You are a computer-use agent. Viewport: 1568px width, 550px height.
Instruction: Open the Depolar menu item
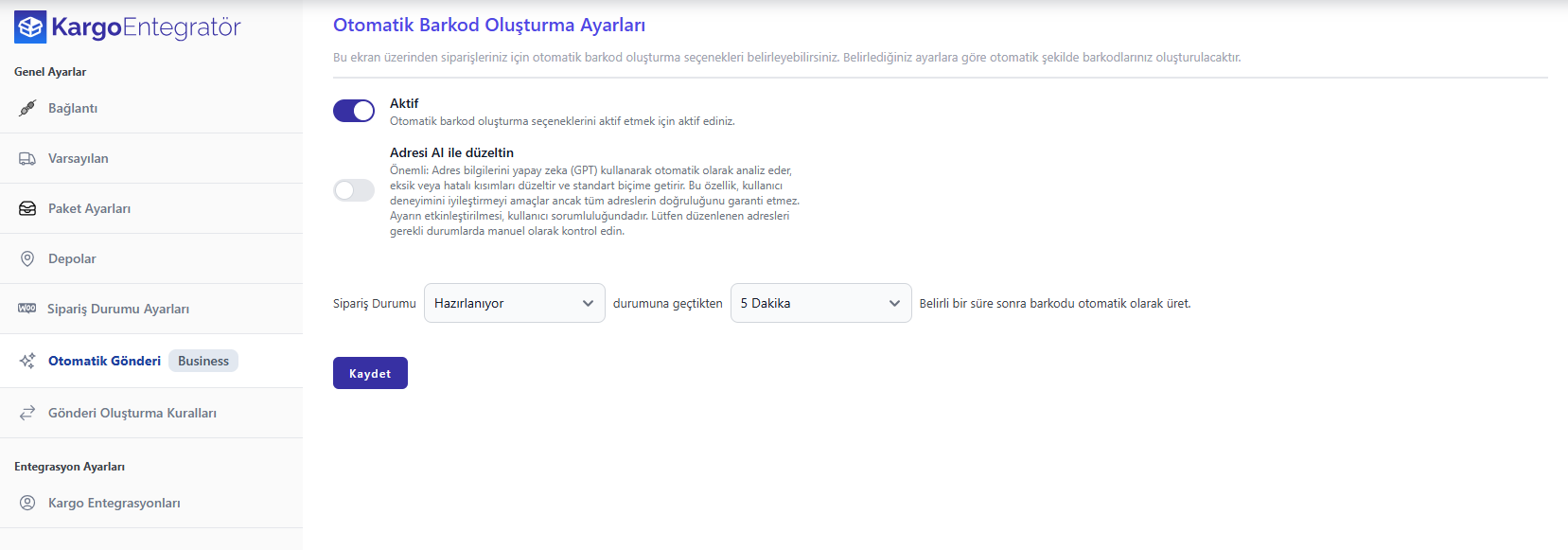pyautogui.click(x=72, y=259)
